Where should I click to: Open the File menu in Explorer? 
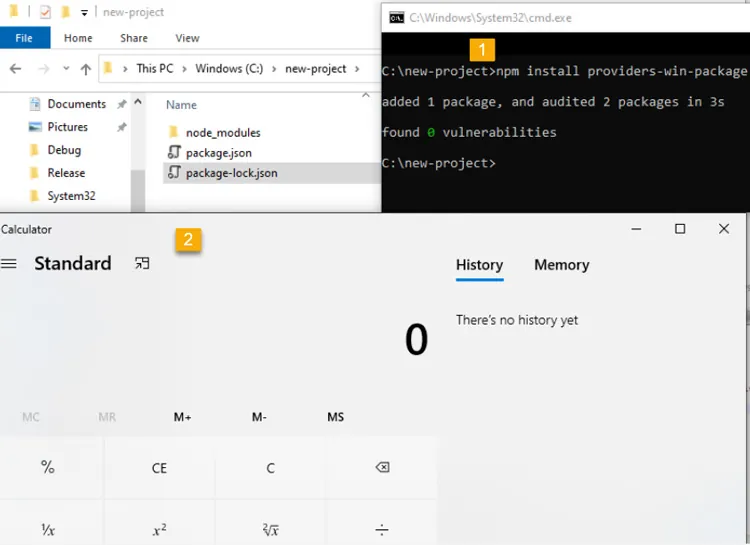click(x=24, y=38)
